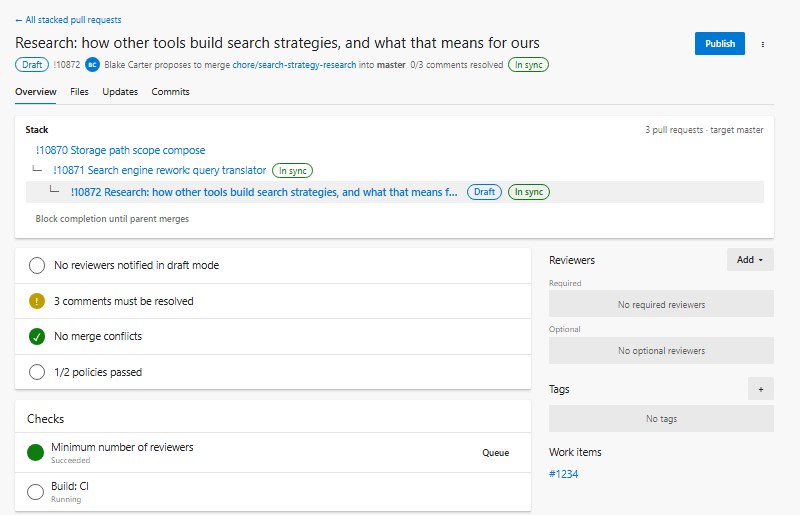Click the master target branch name

tap(391, 65)
